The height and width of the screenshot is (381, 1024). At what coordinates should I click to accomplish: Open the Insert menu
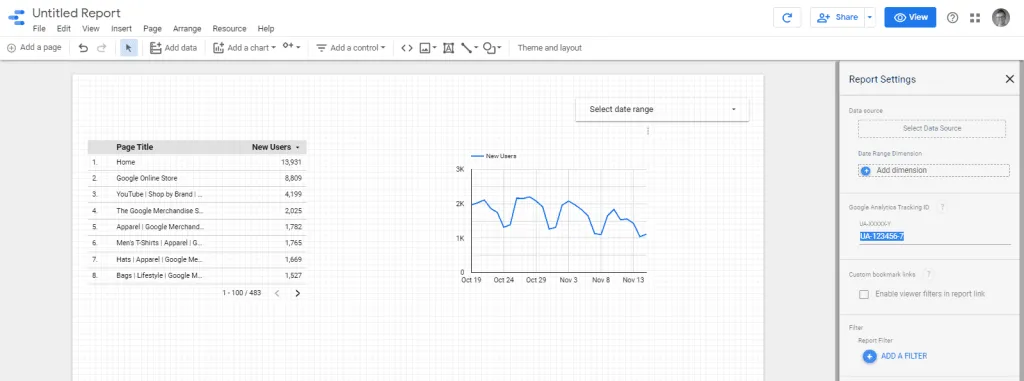pos(121,29)
